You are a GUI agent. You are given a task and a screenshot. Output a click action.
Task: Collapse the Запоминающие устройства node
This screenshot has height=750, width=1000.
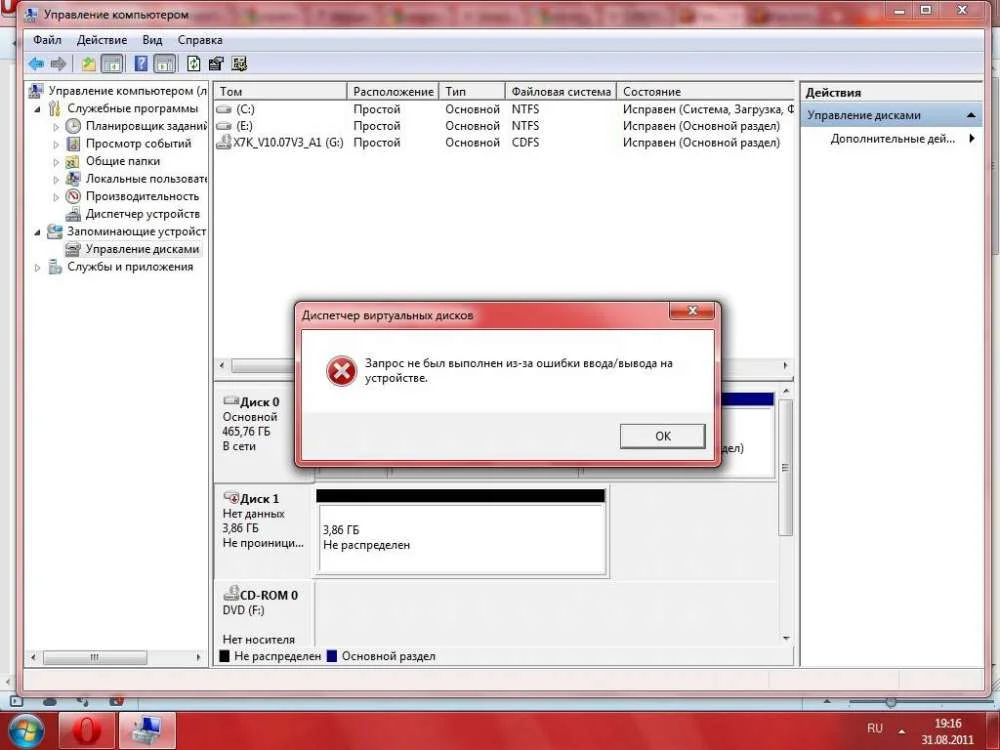pyautogui.click(x=37, y=232)
